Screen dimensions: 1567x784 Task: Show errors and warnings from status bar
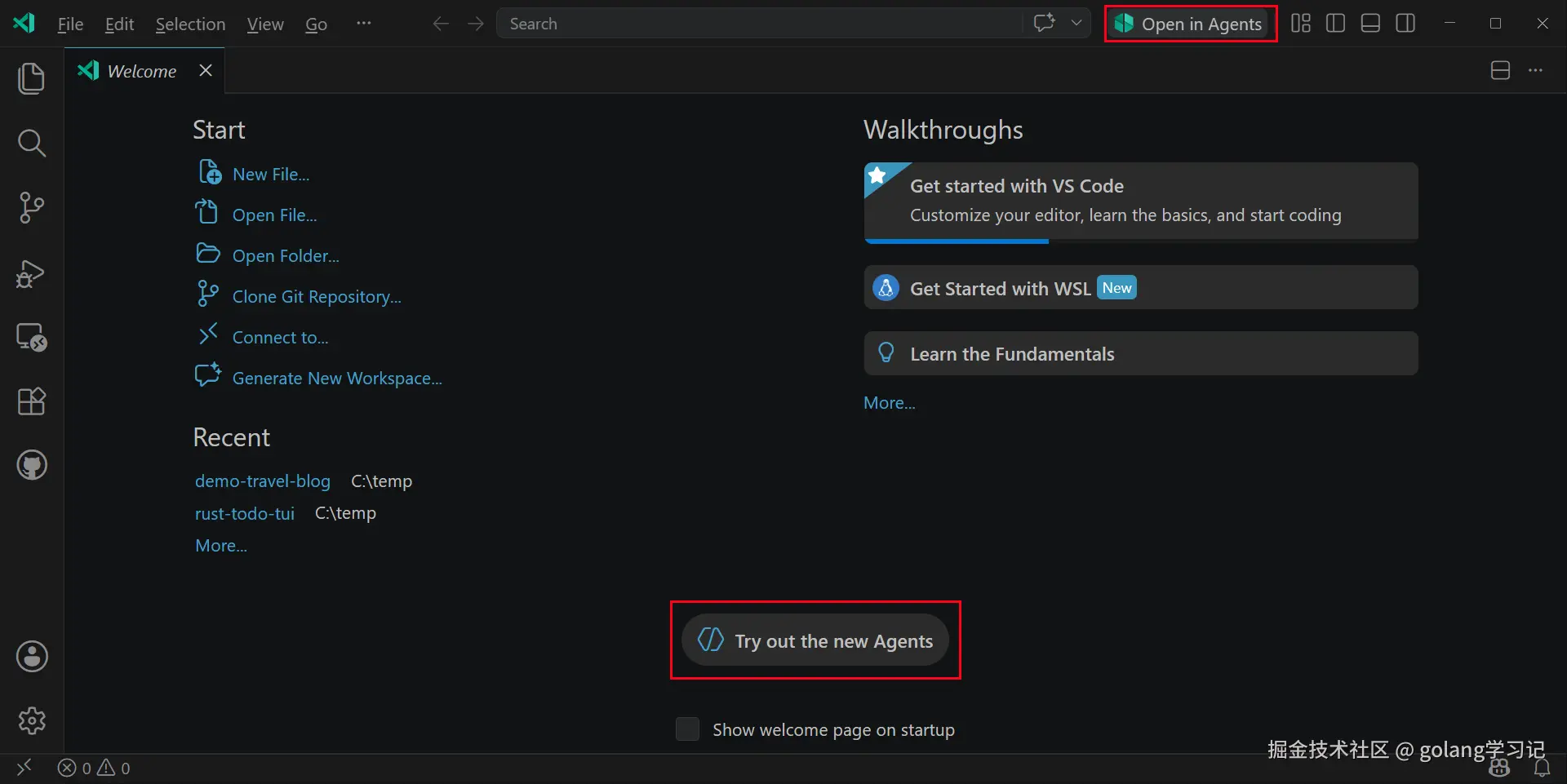point(94,768)
